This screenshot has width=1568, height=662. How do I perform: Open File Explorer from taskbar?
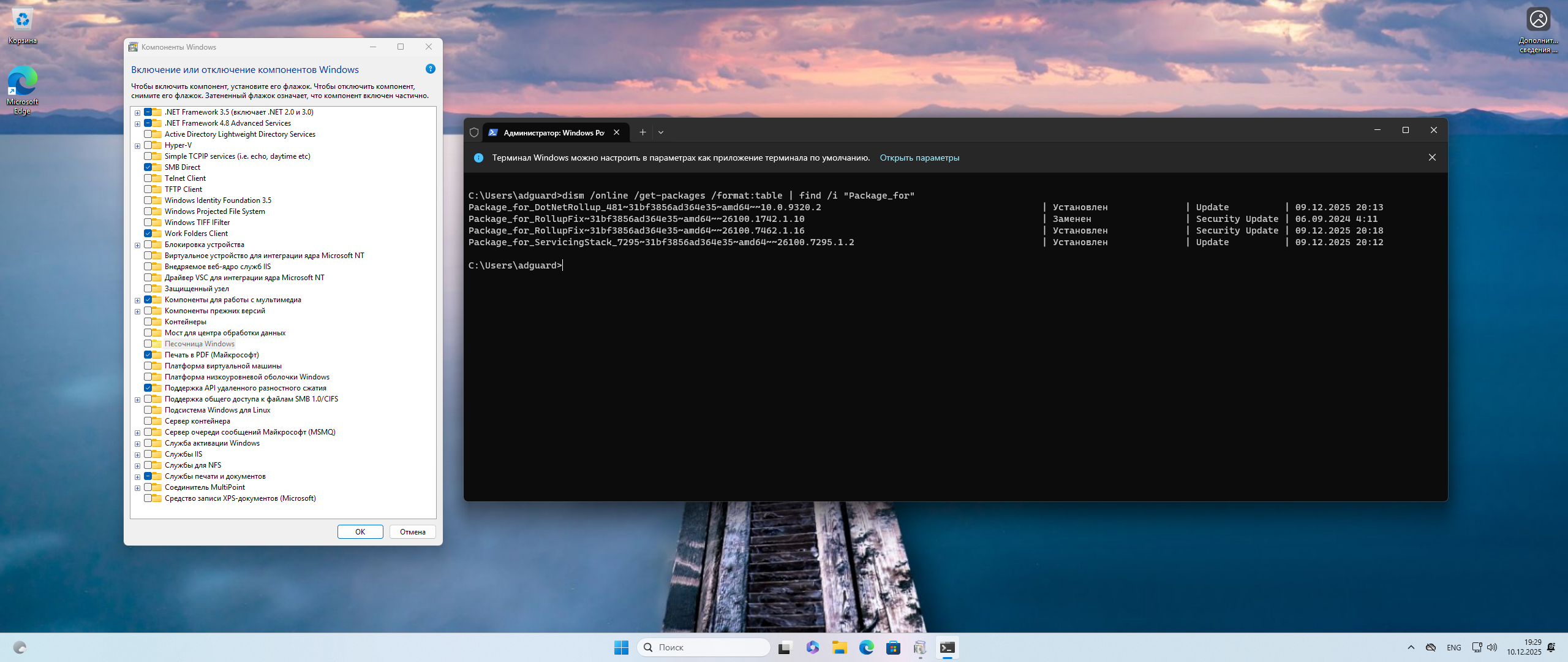[839, 647]
